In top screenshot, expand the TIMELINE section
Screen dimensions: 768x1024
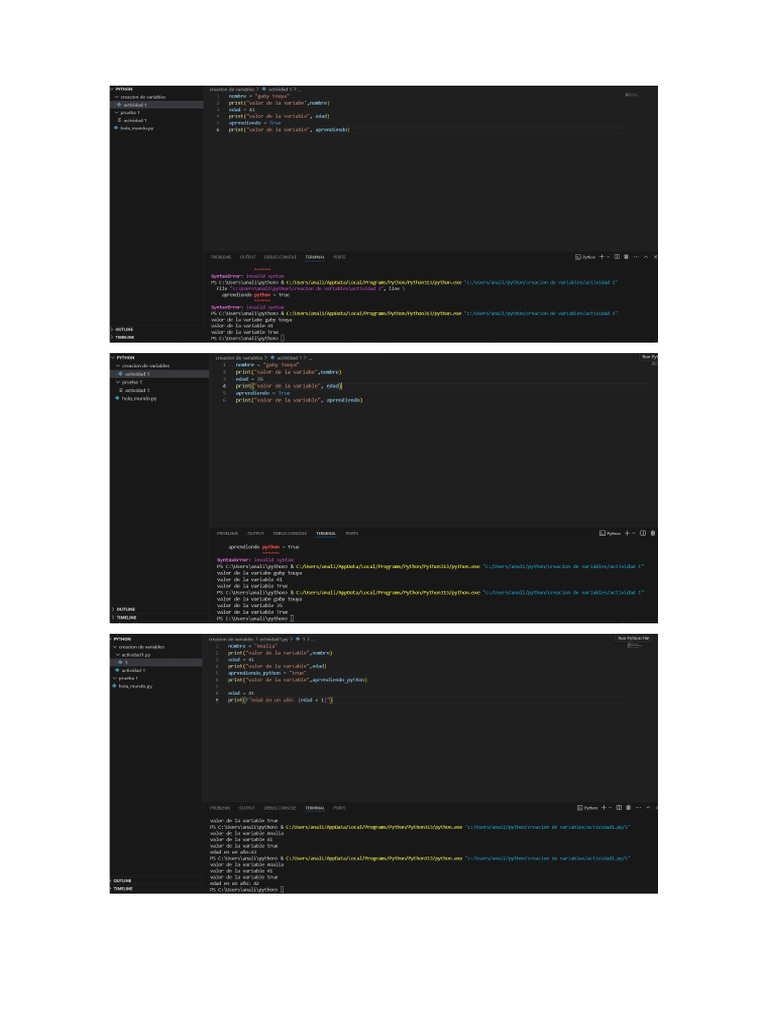point(123,337)
